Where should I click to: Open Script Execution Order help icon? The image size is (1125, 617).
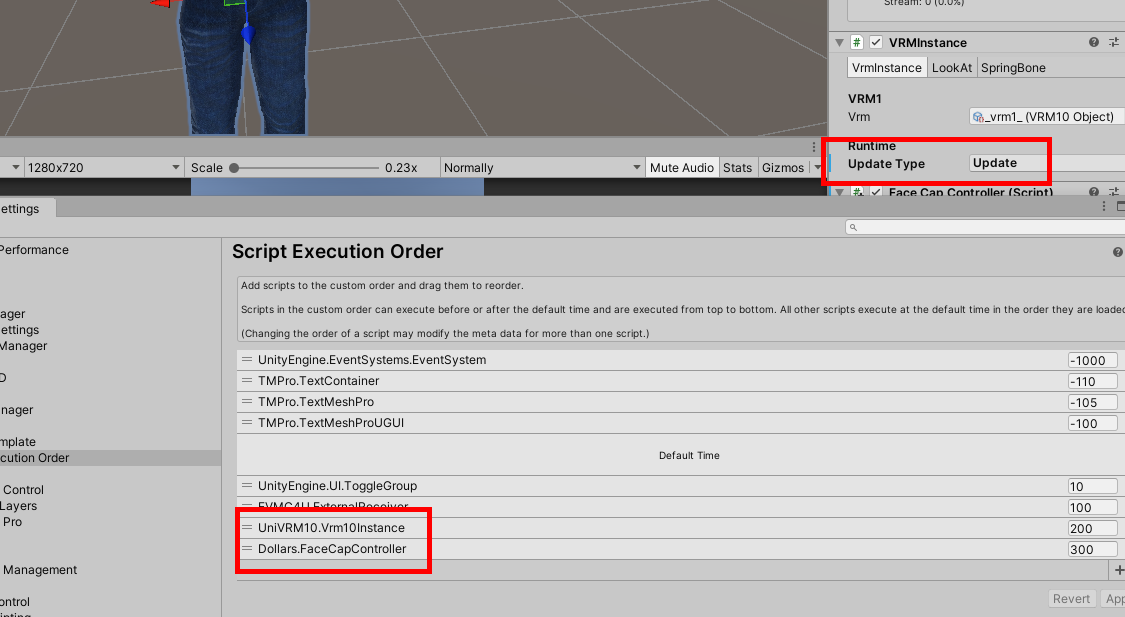click(1117, 252)
